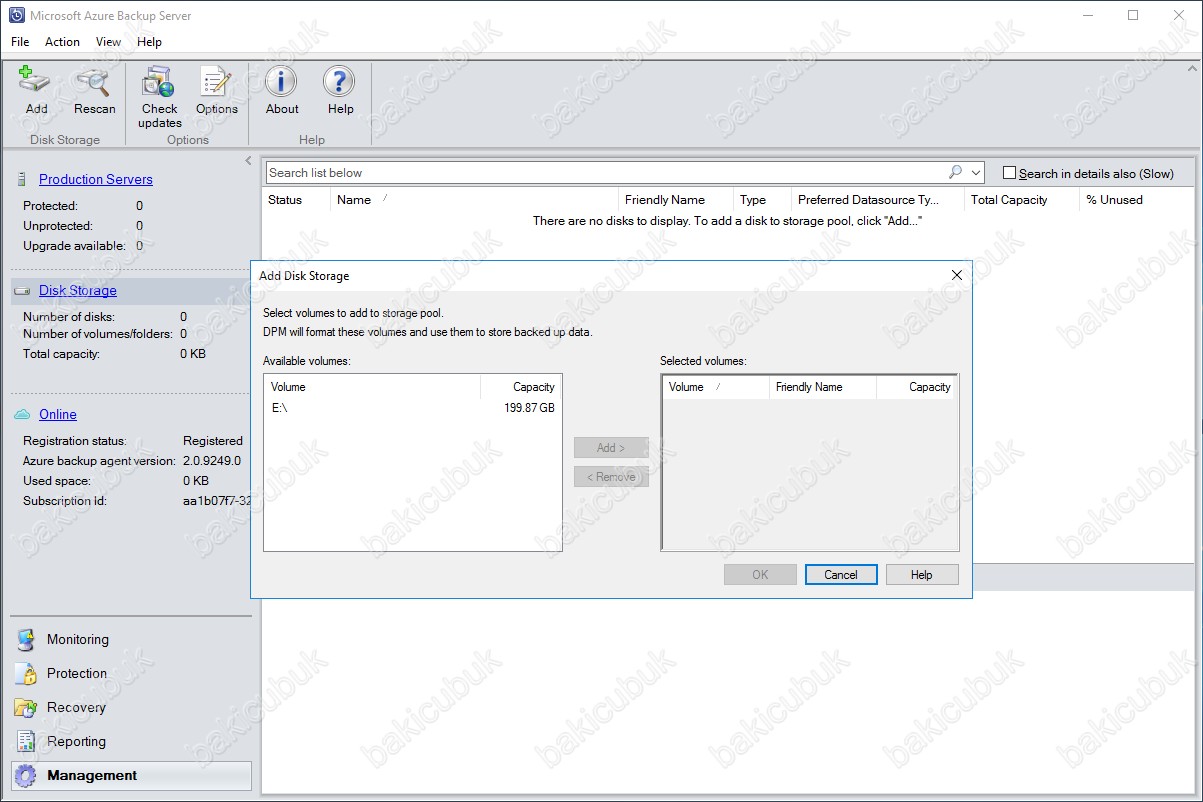This screenshot has width=1203, height=802.
Task: Open the View menu
Action: click(108, 42)
